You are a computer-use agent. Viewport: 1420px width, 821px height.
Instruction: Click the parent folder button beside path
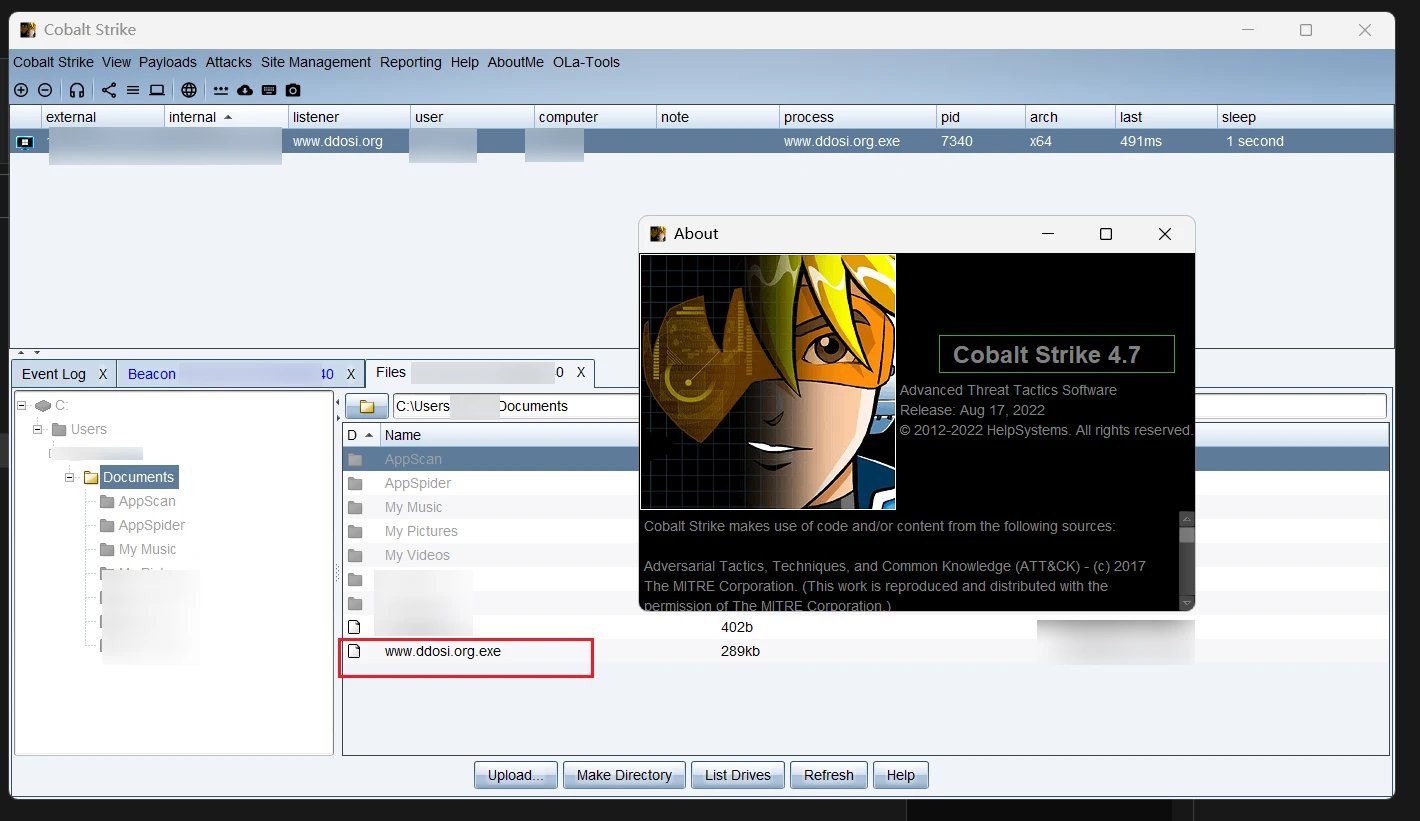point(367,406)
